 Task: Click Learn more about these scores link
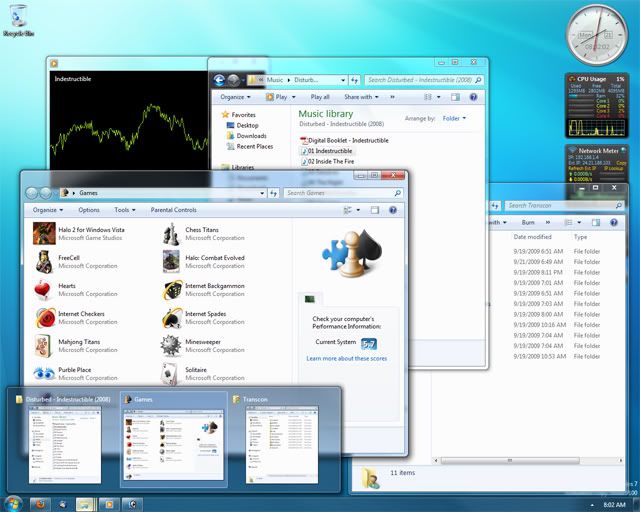(346, 358)
